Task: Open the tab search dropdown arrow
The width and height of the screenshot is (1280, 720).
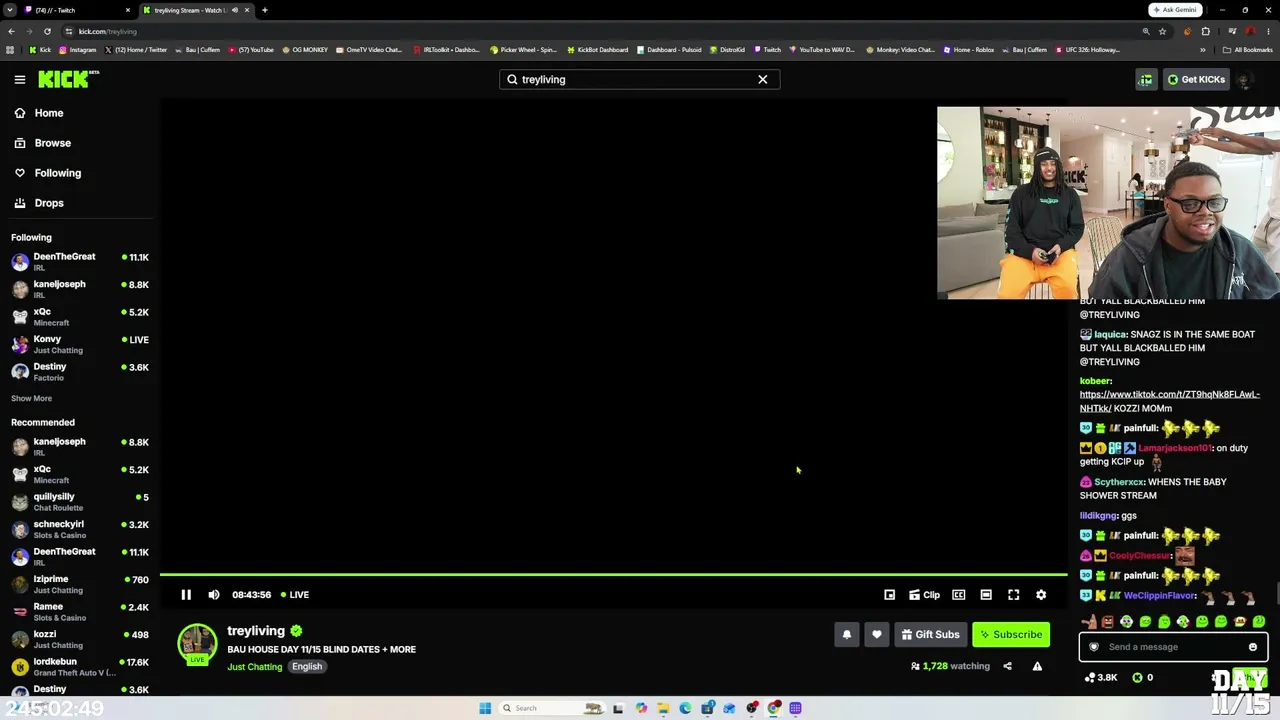Action: click(x=9, y=10)
